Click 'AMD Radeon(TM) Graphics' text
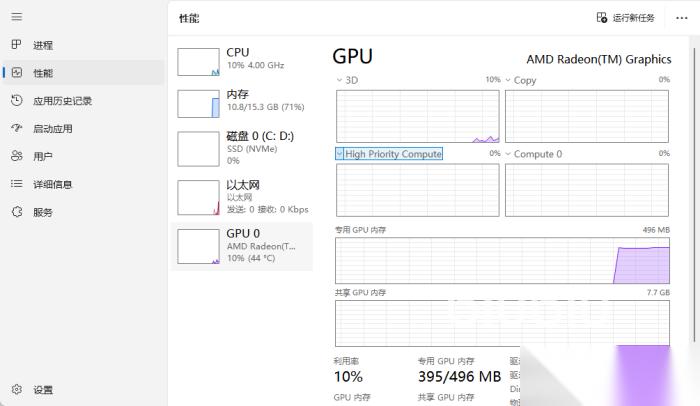The height and width of the screenshot is (406, 700). pos(599,59)
